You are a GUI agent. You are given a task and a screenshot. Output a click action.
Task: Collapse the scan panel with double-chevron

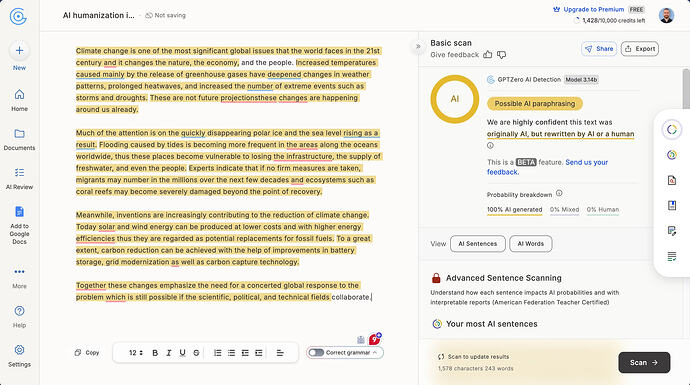pyautogui.click(x=418, y=46)
